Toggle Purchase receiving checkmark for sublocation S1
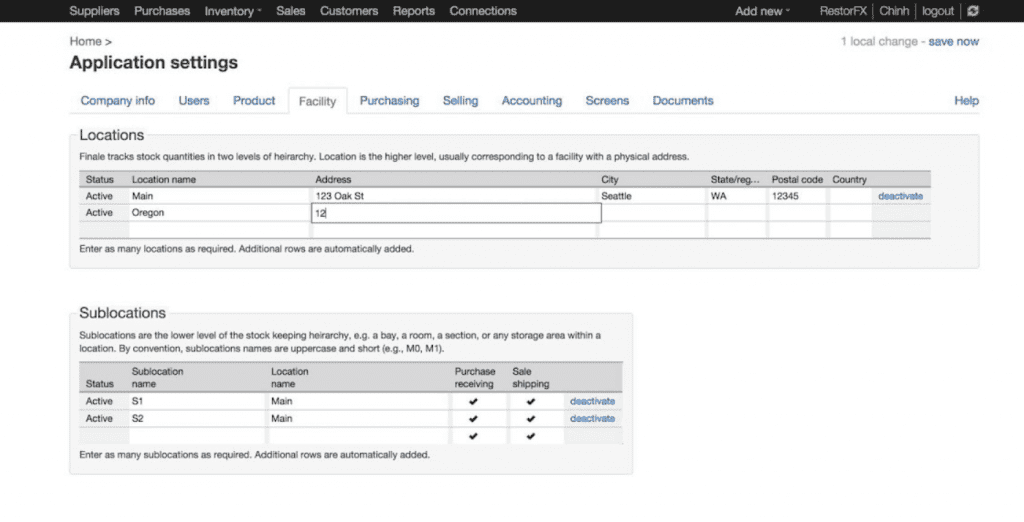This screenshot has height=522, width=1024. tap(473, 402)
